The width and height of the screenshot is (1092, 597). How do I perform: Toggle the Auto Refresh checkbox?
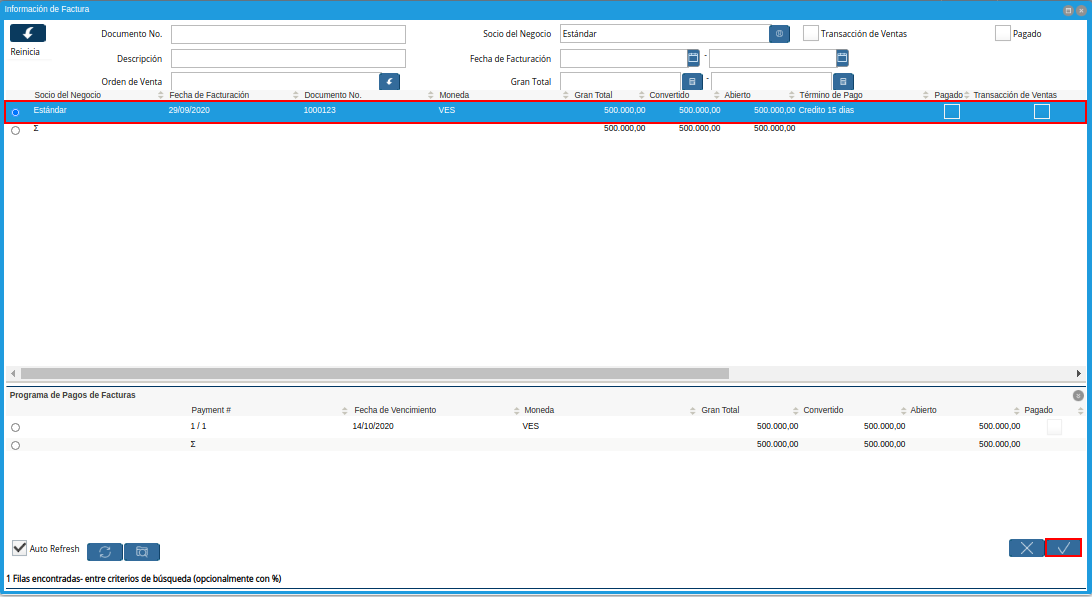pyautogui.click(x=20, y=548)
